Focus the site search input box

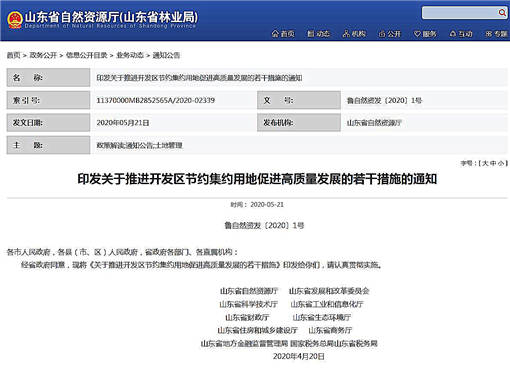click(460, 13)
